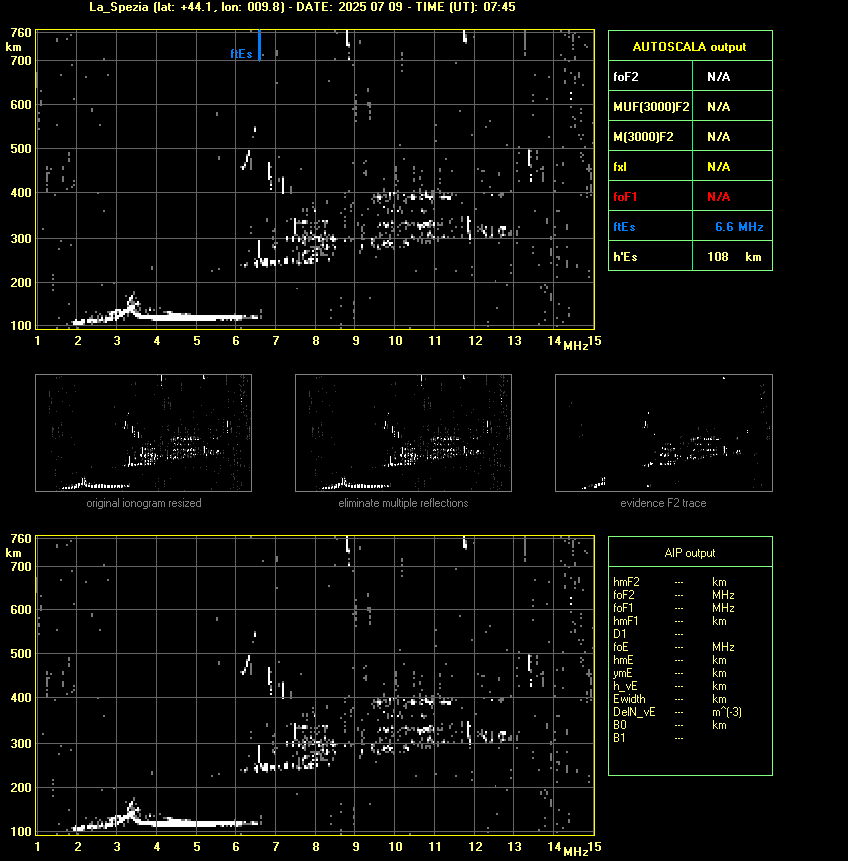Click the blue ftEs marker in top ionogram
848x861 pixels.
pyautogui.click(x=259, y=45)
